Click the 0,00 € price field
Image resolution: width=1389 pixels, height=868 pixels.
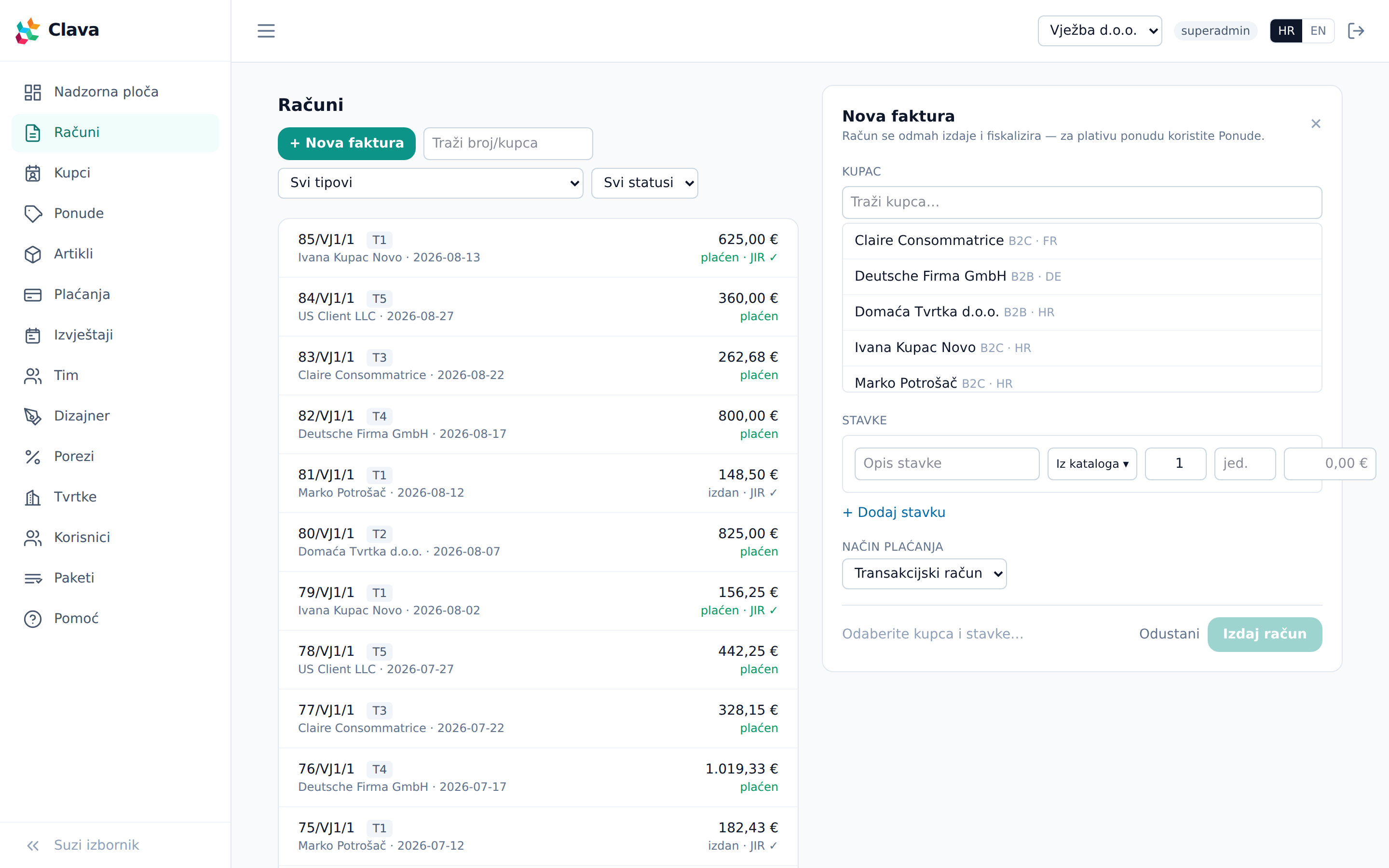tap(1329, 463)
